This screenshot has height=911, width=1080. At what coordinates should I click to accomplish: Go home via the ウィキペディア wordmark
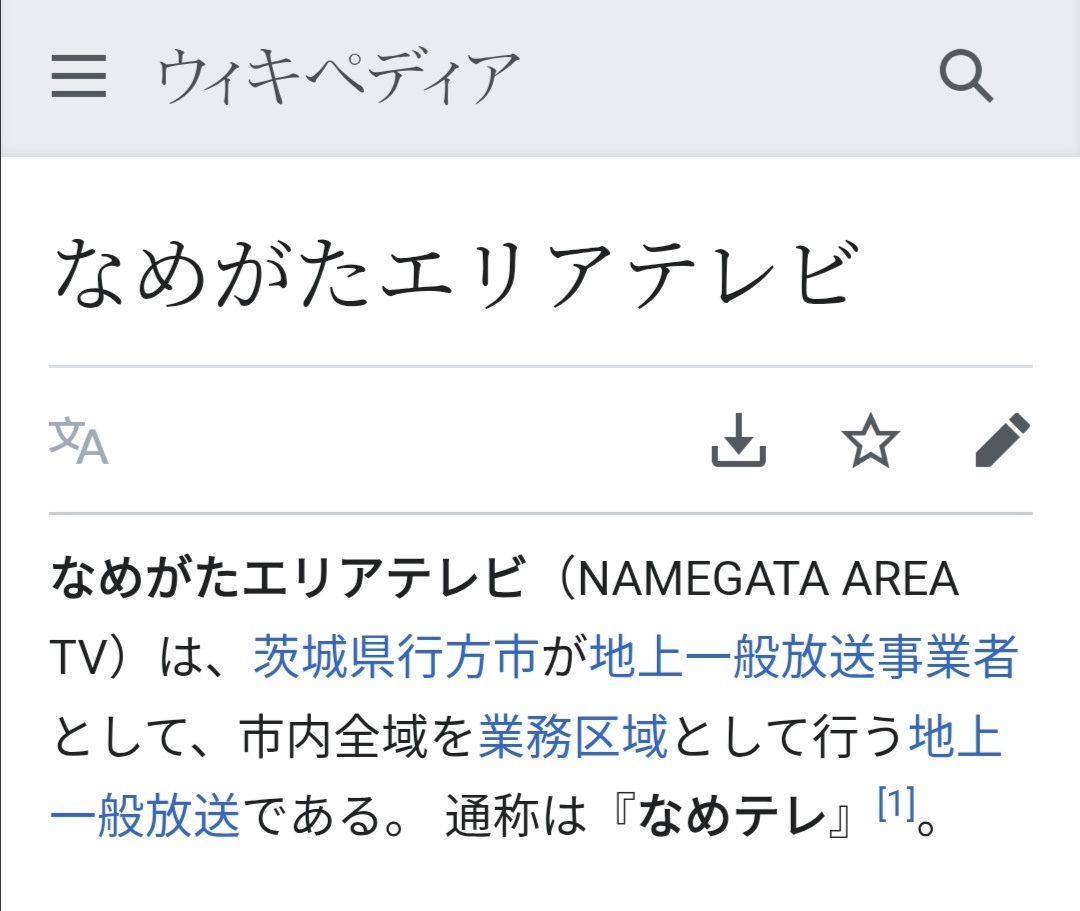338,77
